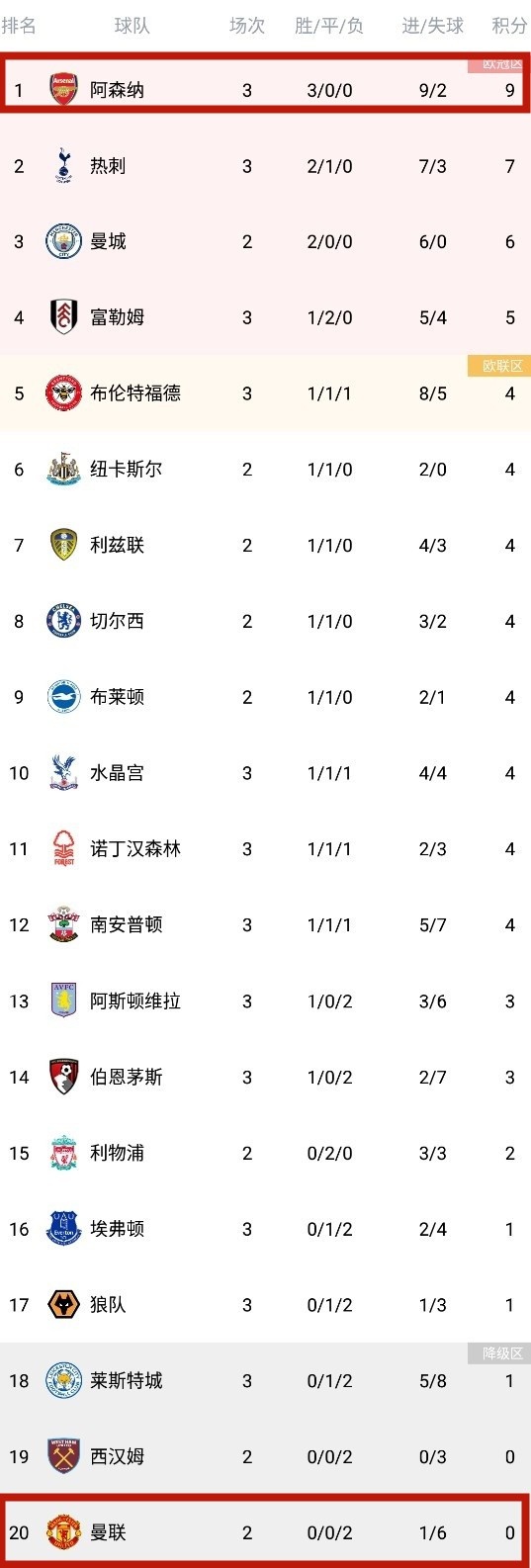Select the 诺丁汉森林 team row

pyautogui.click(x=265, y=849)
